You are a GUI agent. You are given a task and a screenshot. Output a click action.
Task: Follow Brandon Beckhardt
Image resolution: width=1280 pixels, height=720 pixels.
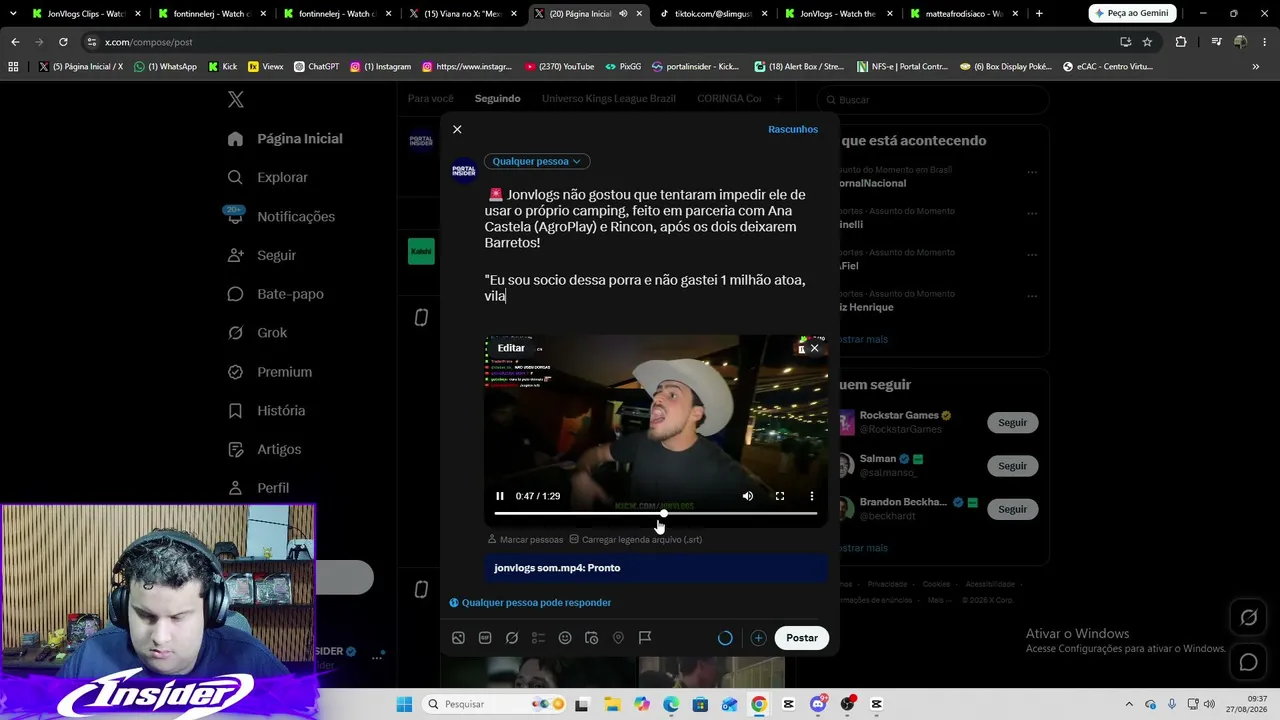click(x=1012, y=509)
